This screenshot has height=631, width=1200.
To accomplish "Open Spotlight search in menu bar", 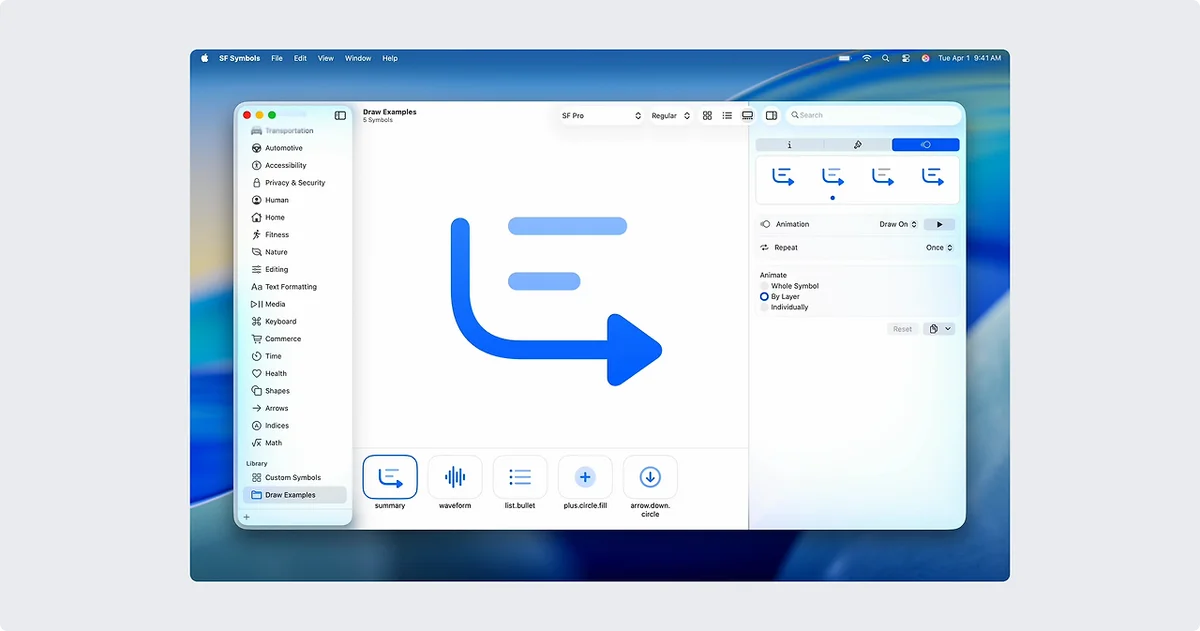I will click(886, 58).
